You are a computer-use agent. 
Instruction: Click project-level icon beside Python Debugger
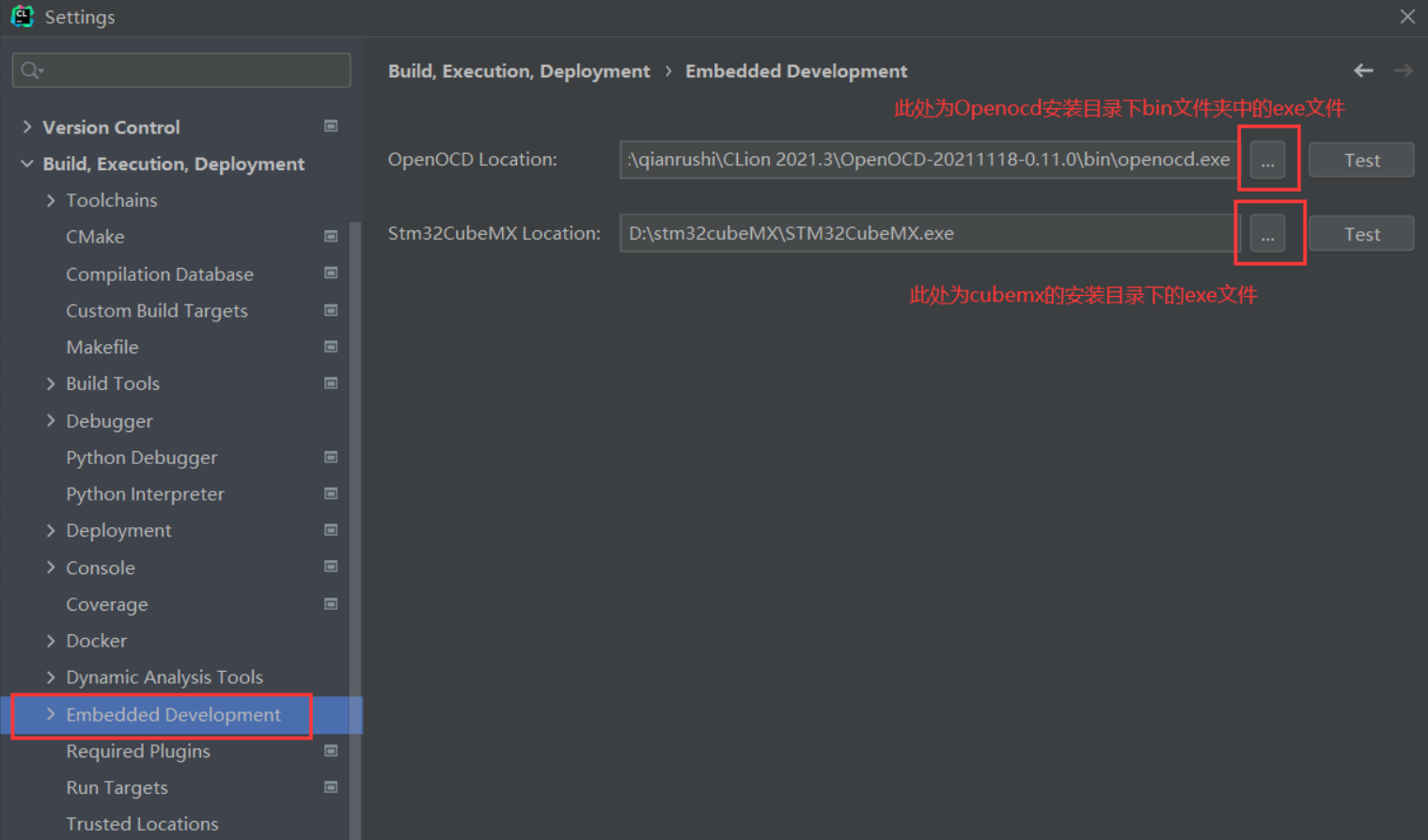pyautogui.click(x=331, y=457)
